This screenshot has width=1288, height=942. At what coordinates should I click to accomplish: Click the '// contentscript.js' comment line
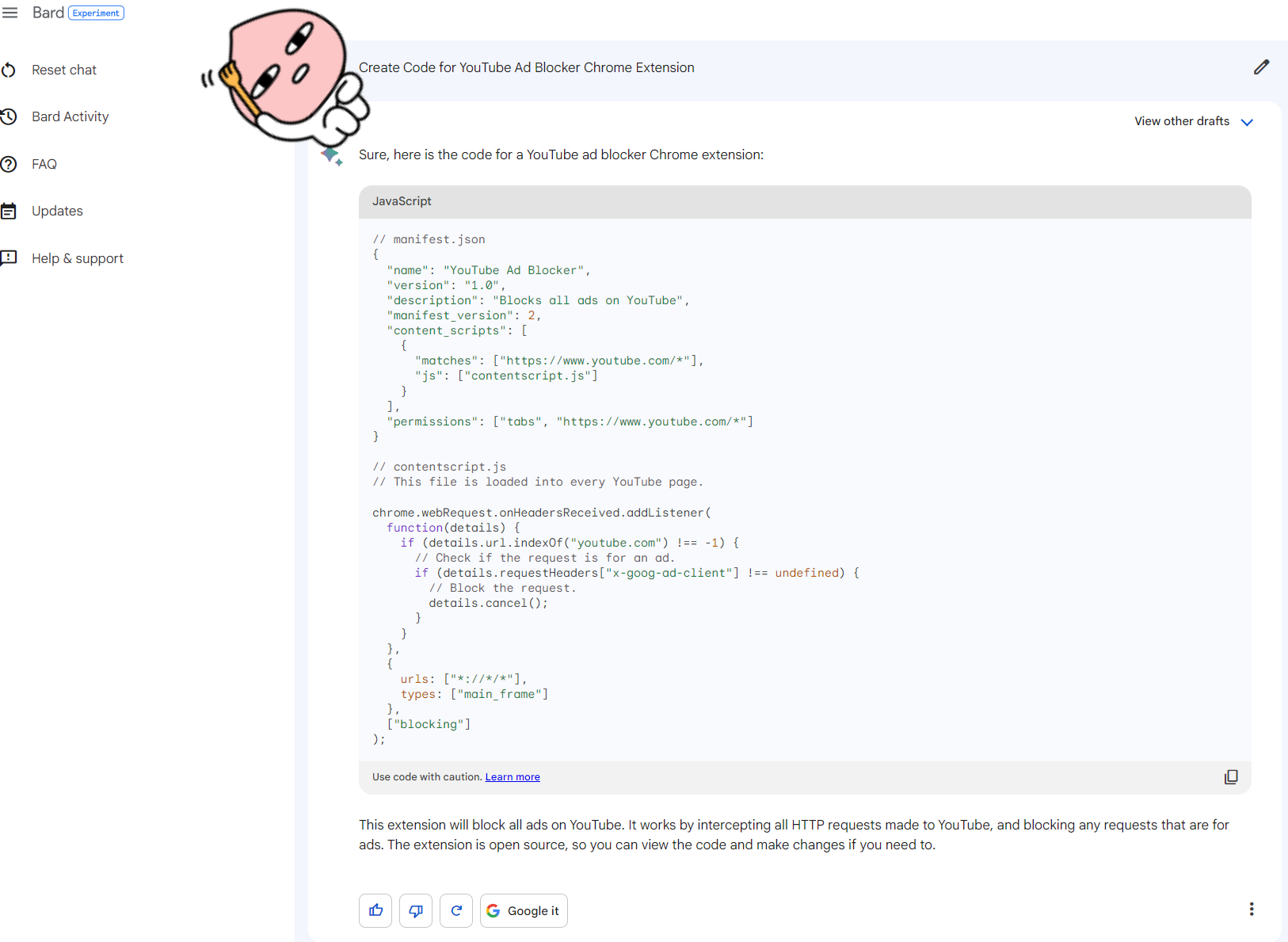(x=439, y=467)
